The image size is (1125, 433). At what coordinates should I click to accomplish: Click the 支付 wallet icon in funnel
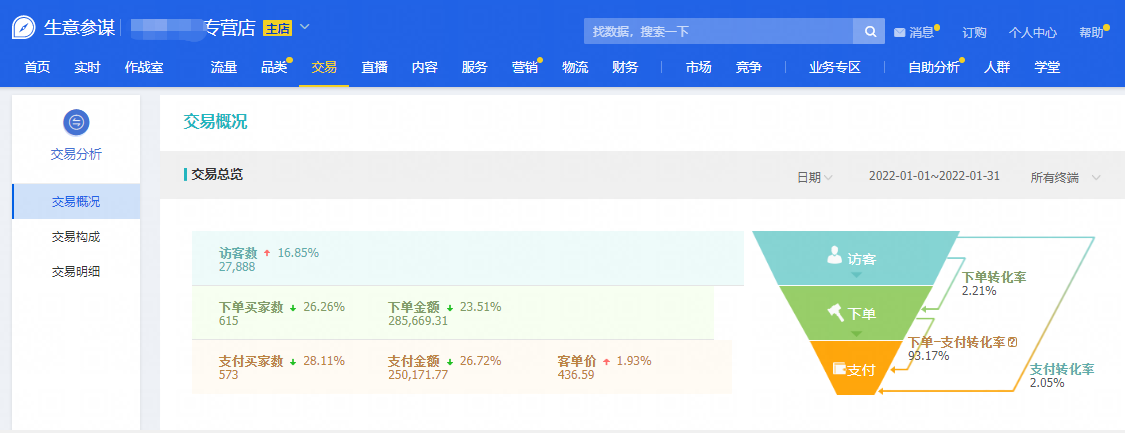839,368
